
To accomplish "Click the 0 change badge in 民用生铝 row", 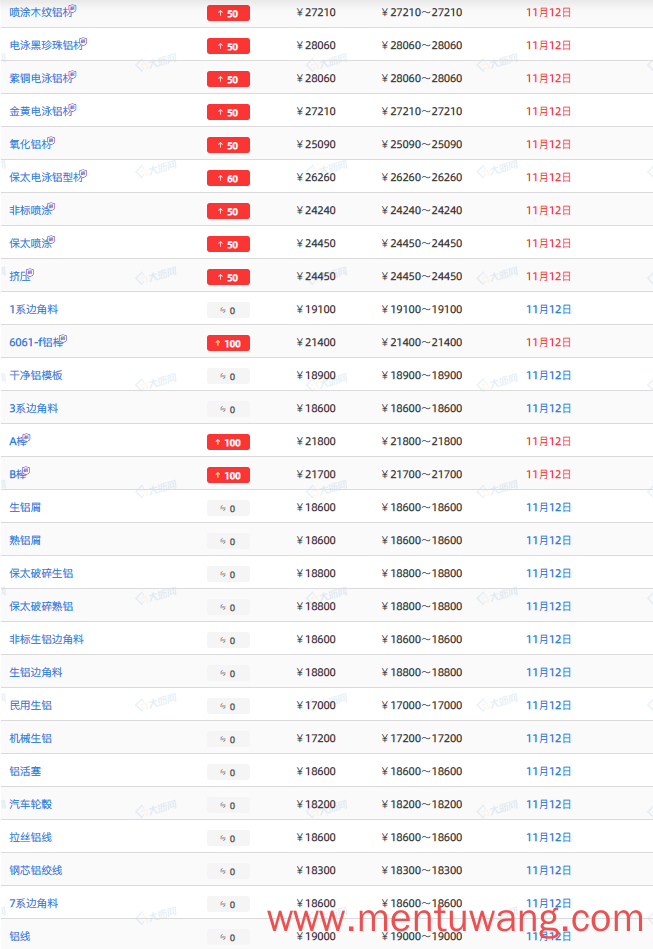I will [x=228, y=706].
